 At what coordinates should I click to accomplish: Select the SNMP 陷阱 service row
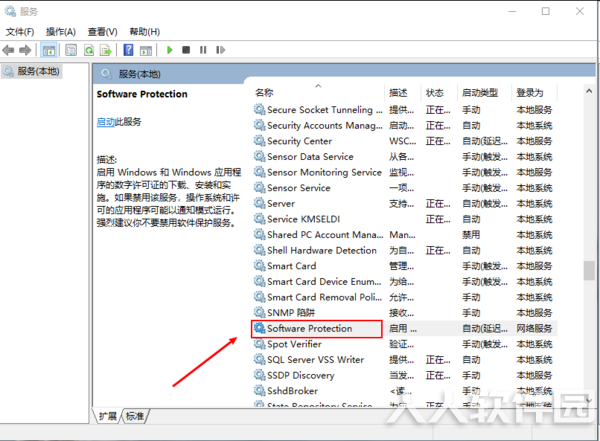[404, 313]
